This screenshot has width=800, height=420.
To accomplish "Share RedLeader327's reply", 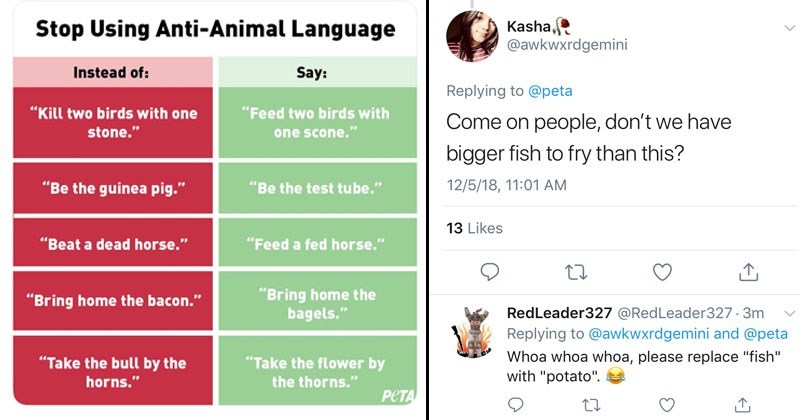I will click(742, 404).
